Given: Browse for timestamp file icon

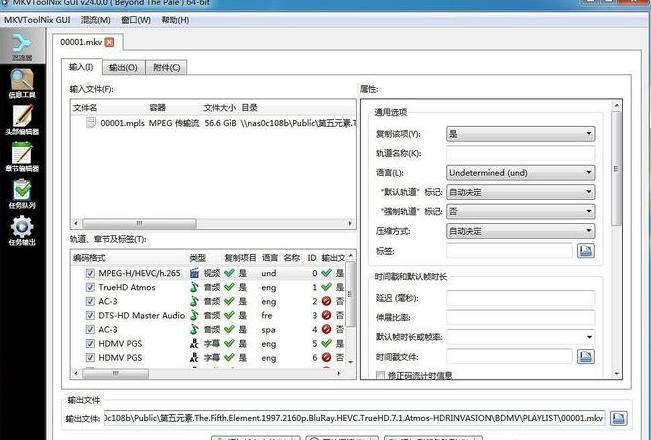Looking at the screenshot, I should click(585, 357).
